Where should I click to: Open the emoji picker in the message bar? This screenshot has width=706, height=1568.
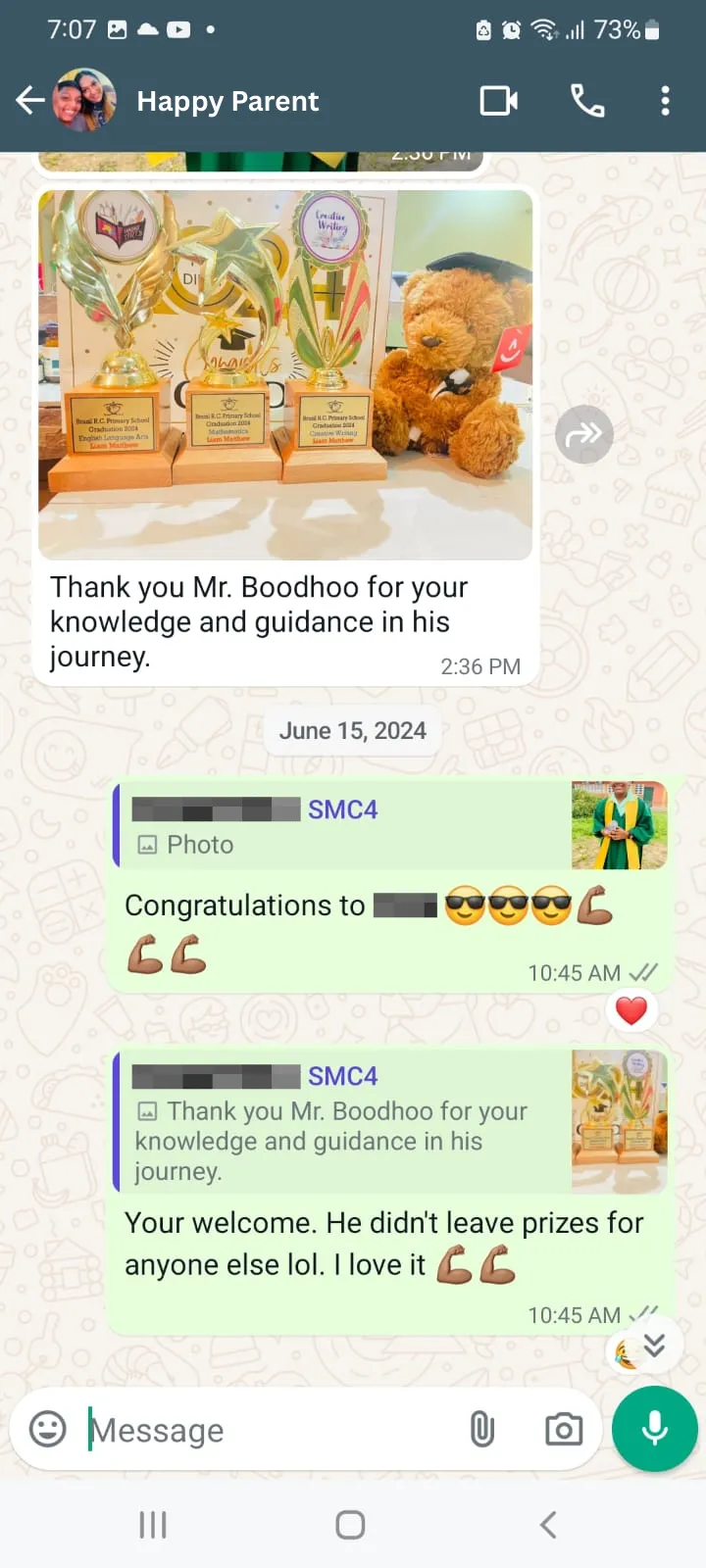pyautogui.click(x=47, y=1429)
